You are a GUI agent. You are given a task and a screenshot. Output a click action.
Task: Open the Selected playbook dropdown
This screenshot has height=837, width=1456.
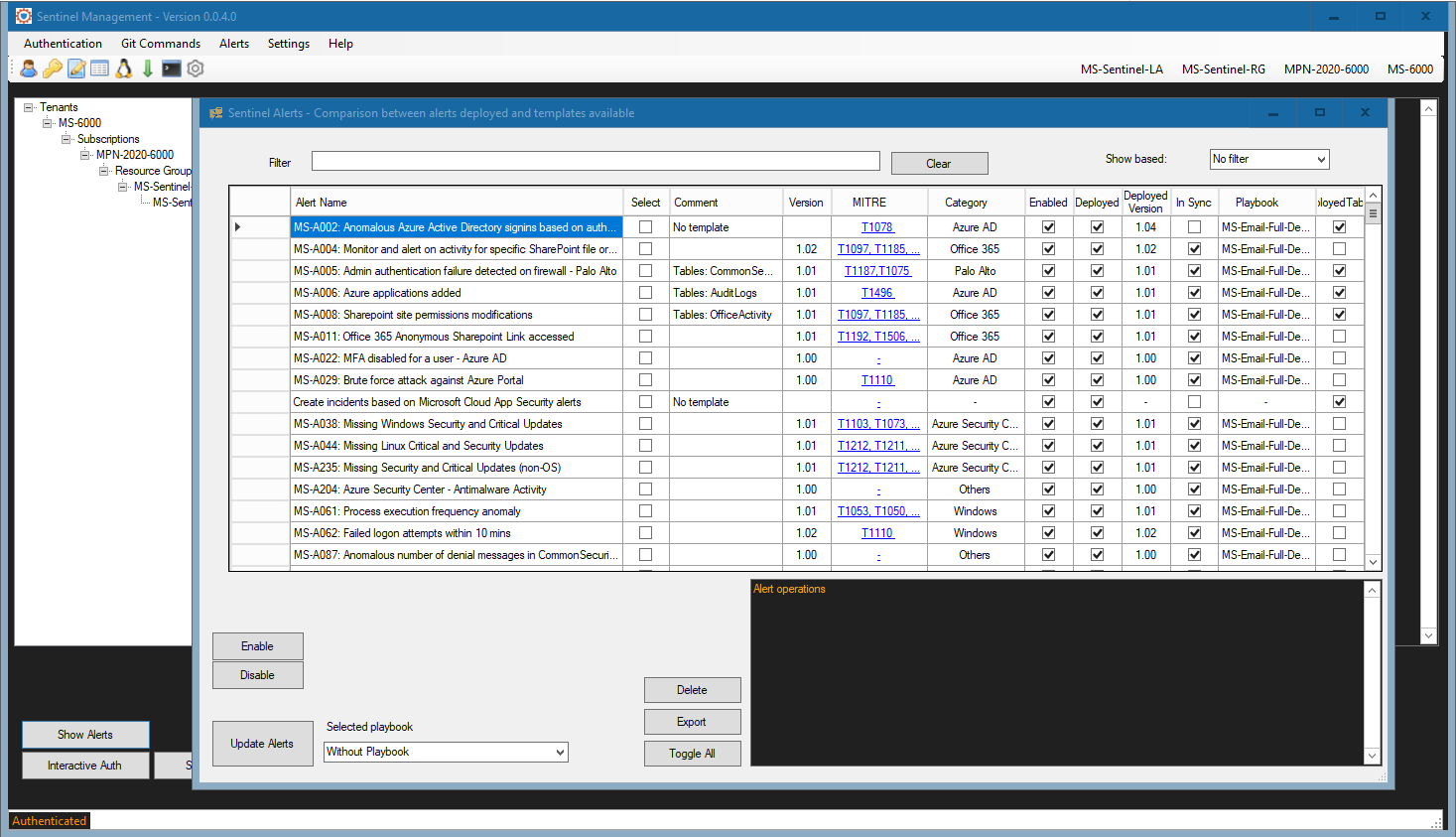(x=560, y=752)
